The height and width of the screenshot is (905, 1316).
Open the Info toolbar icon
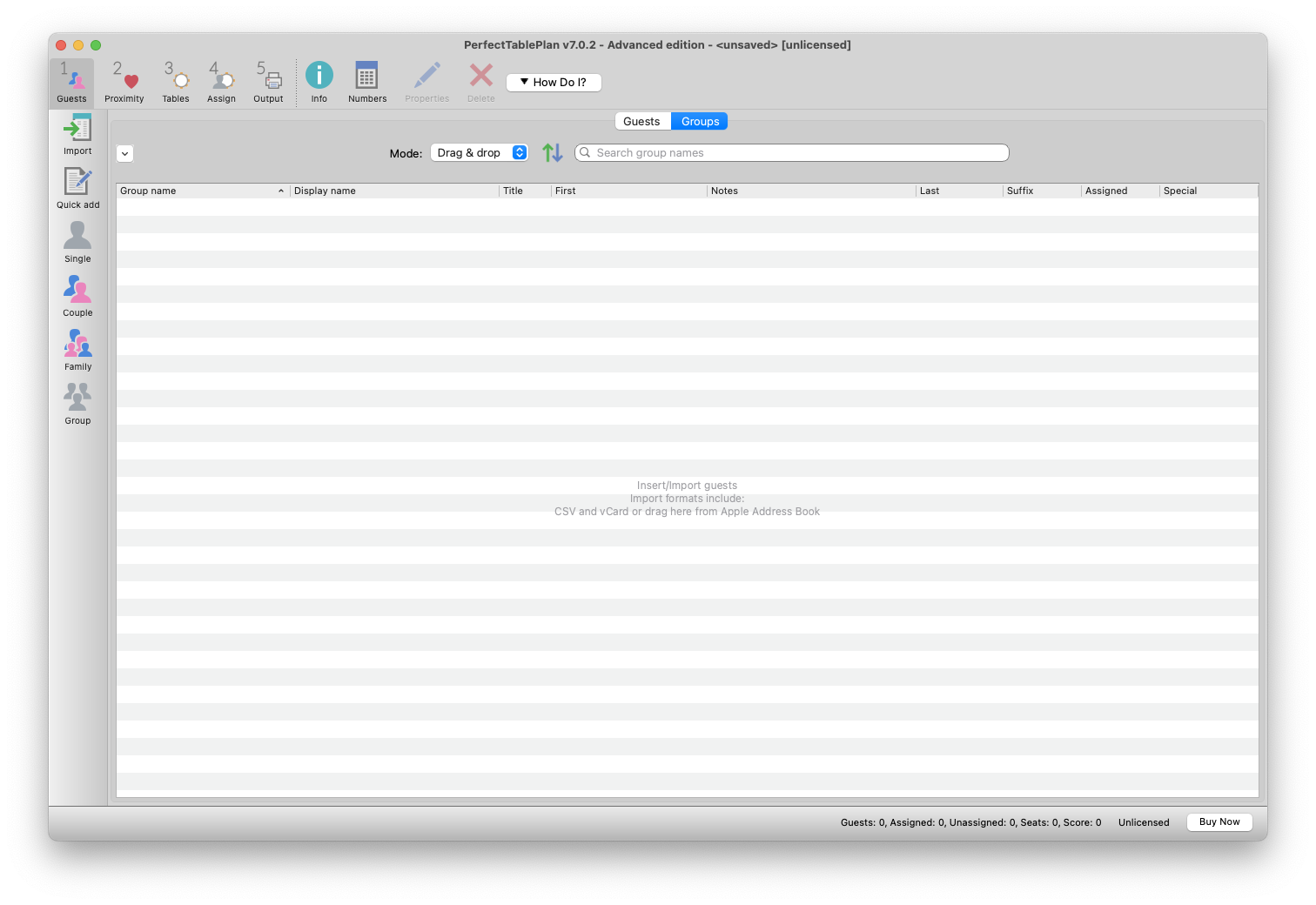click(x=319, y=82)
